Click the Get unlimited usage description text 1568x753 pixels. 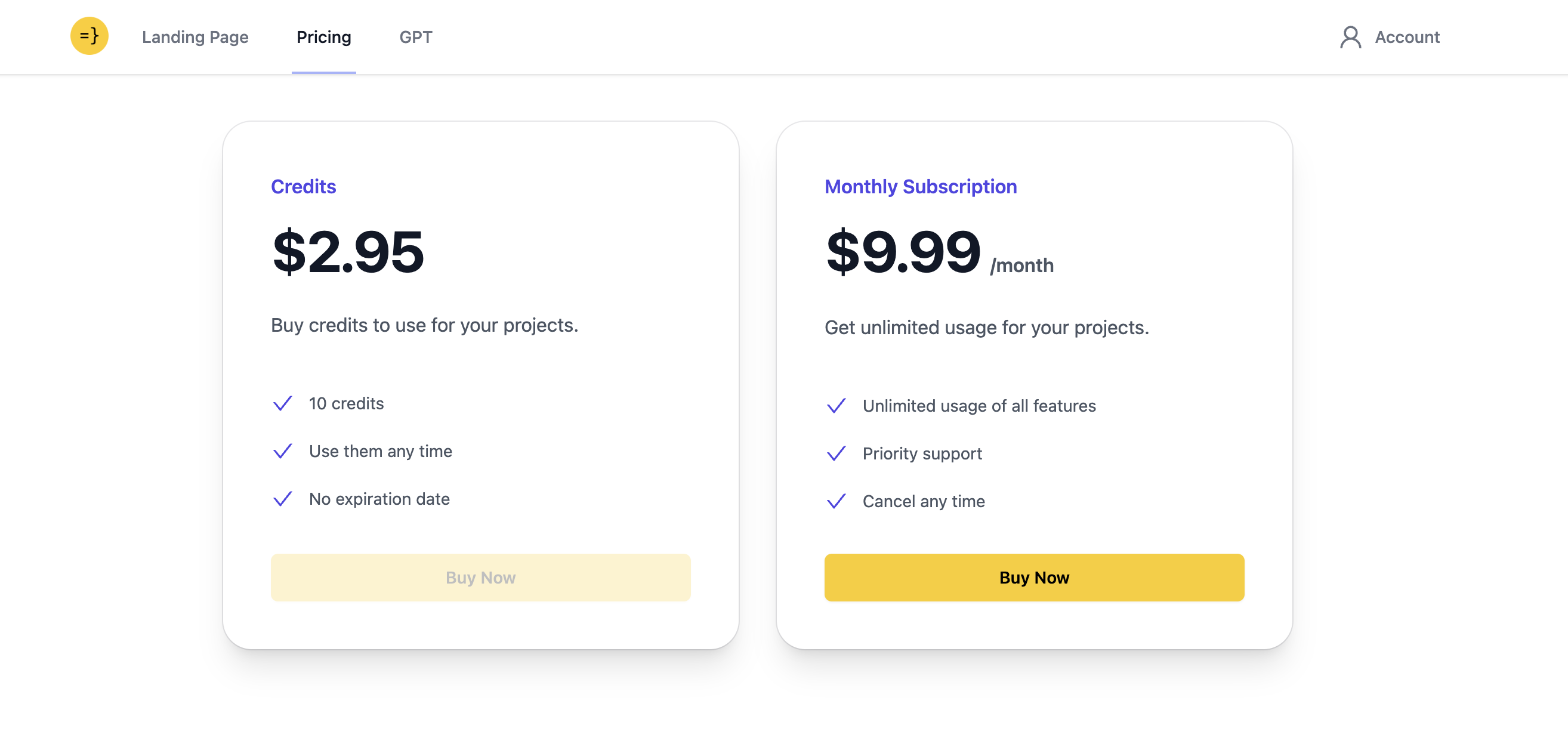986,328
